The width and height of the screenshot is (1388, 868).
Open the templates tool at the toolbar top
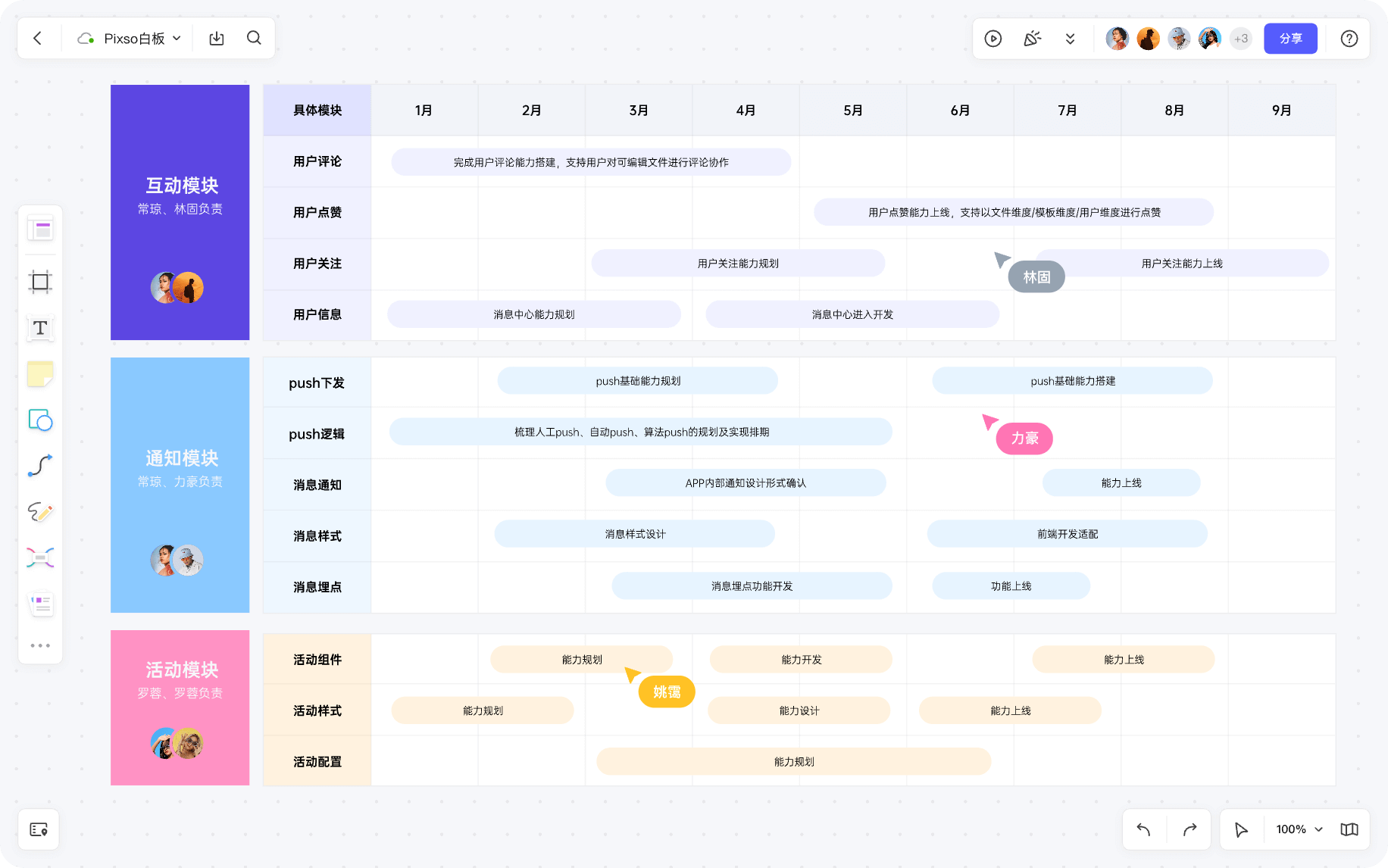[39, 229]
